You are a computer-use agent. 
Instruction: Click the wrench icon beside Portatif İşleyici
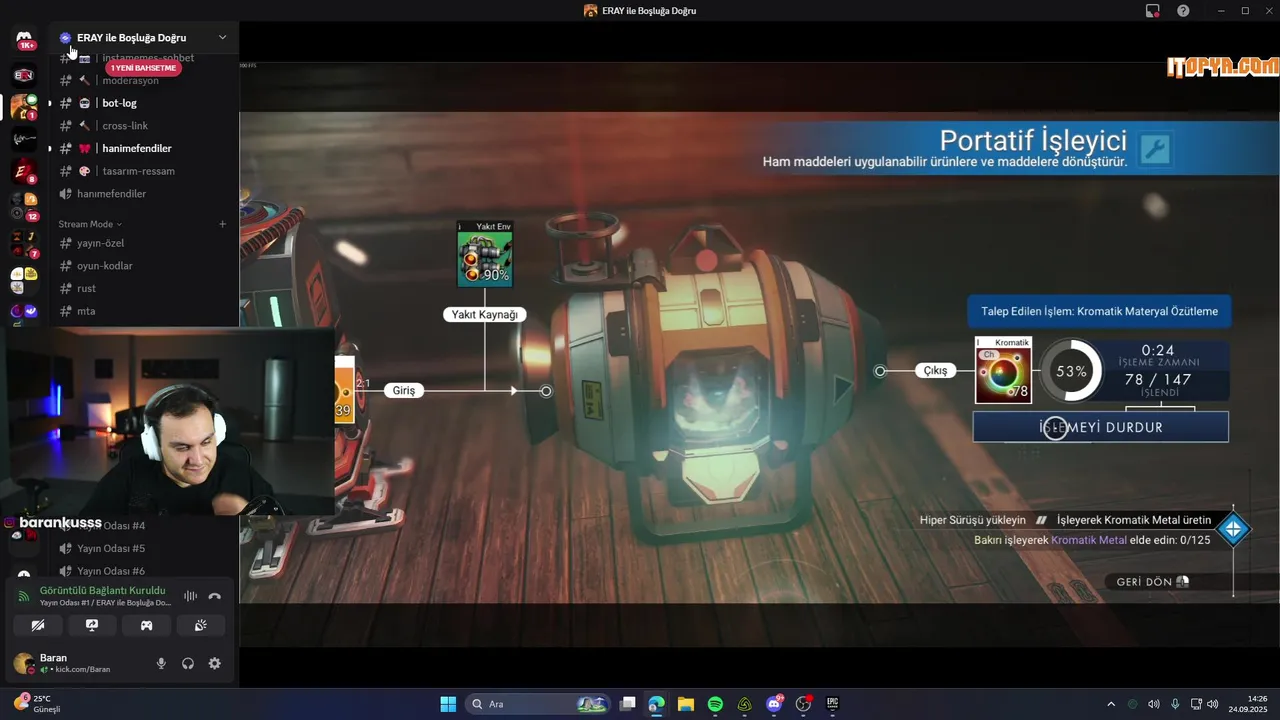tap(1155, 150)
